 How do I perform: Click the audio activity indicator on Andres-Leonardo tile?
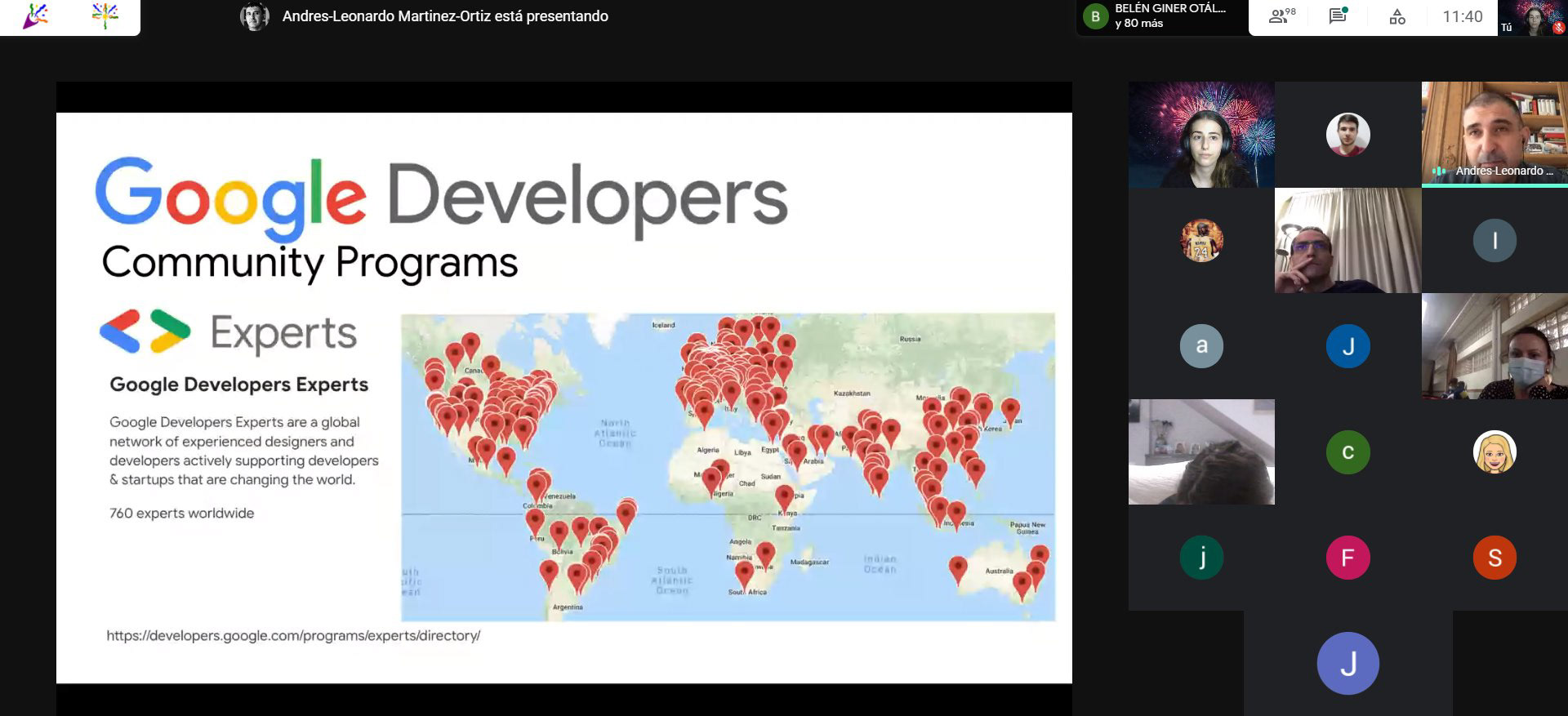click(1439, 171)
